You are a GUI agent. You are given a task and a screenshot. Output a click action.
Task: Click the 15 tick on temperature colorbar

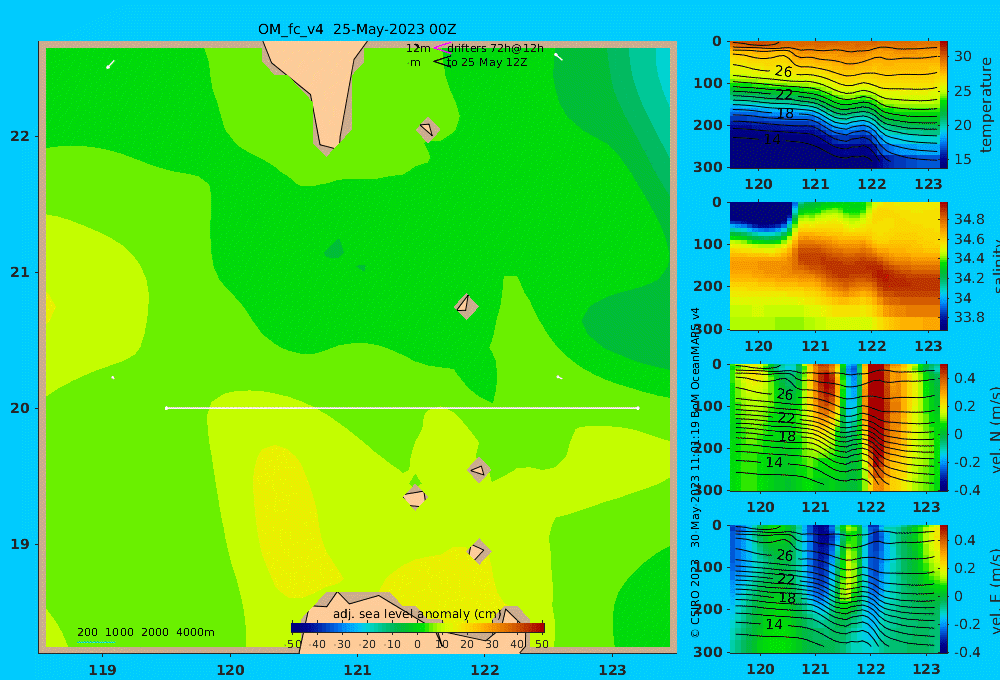962,159
